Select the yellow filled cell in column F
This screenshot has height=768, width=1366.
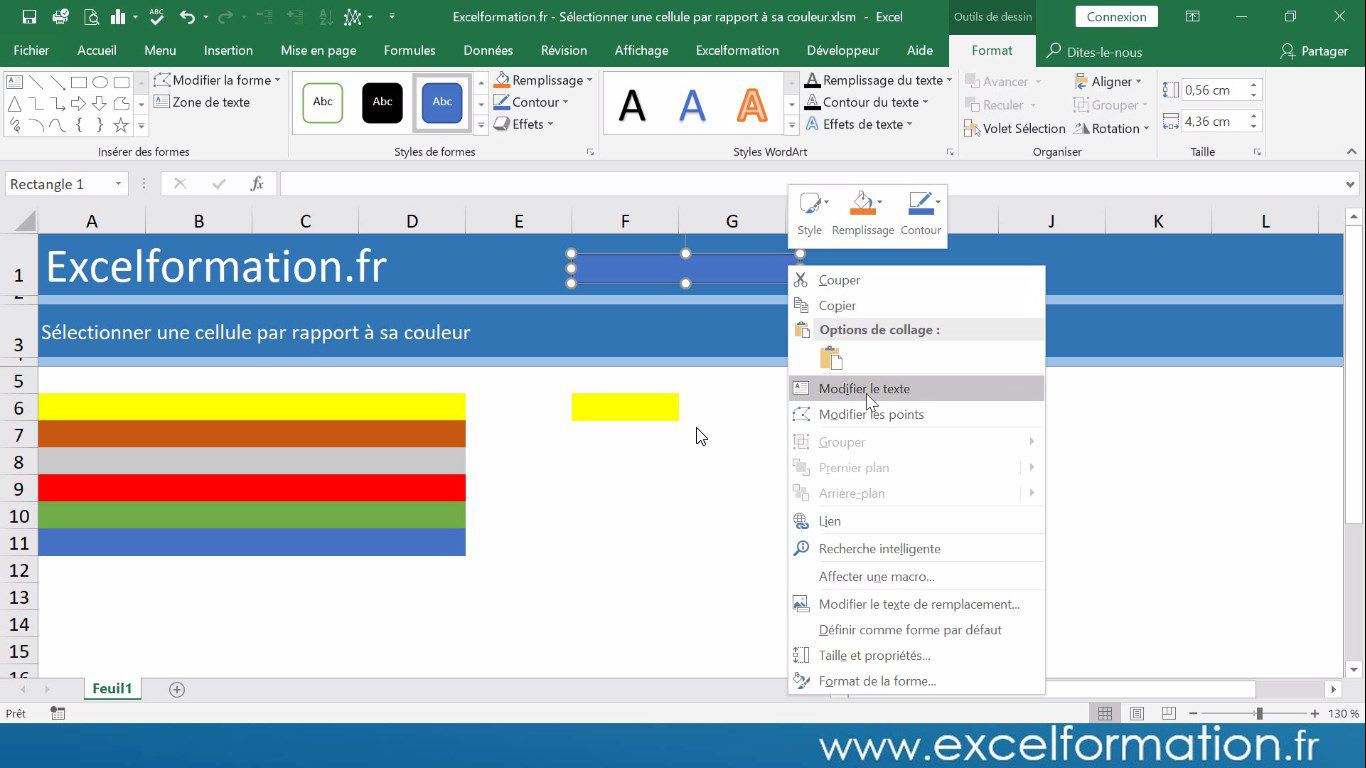625,407
